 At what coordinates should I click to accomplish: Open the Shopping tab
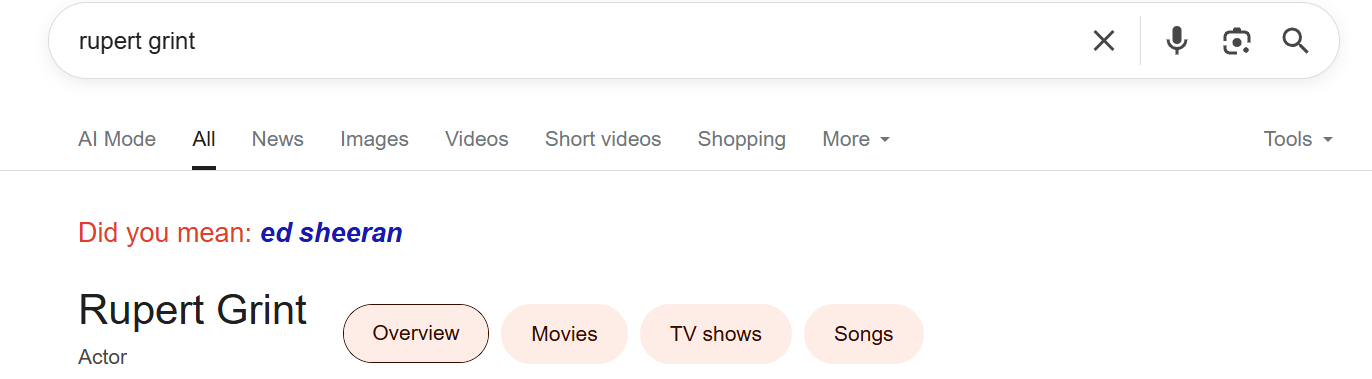742,139
